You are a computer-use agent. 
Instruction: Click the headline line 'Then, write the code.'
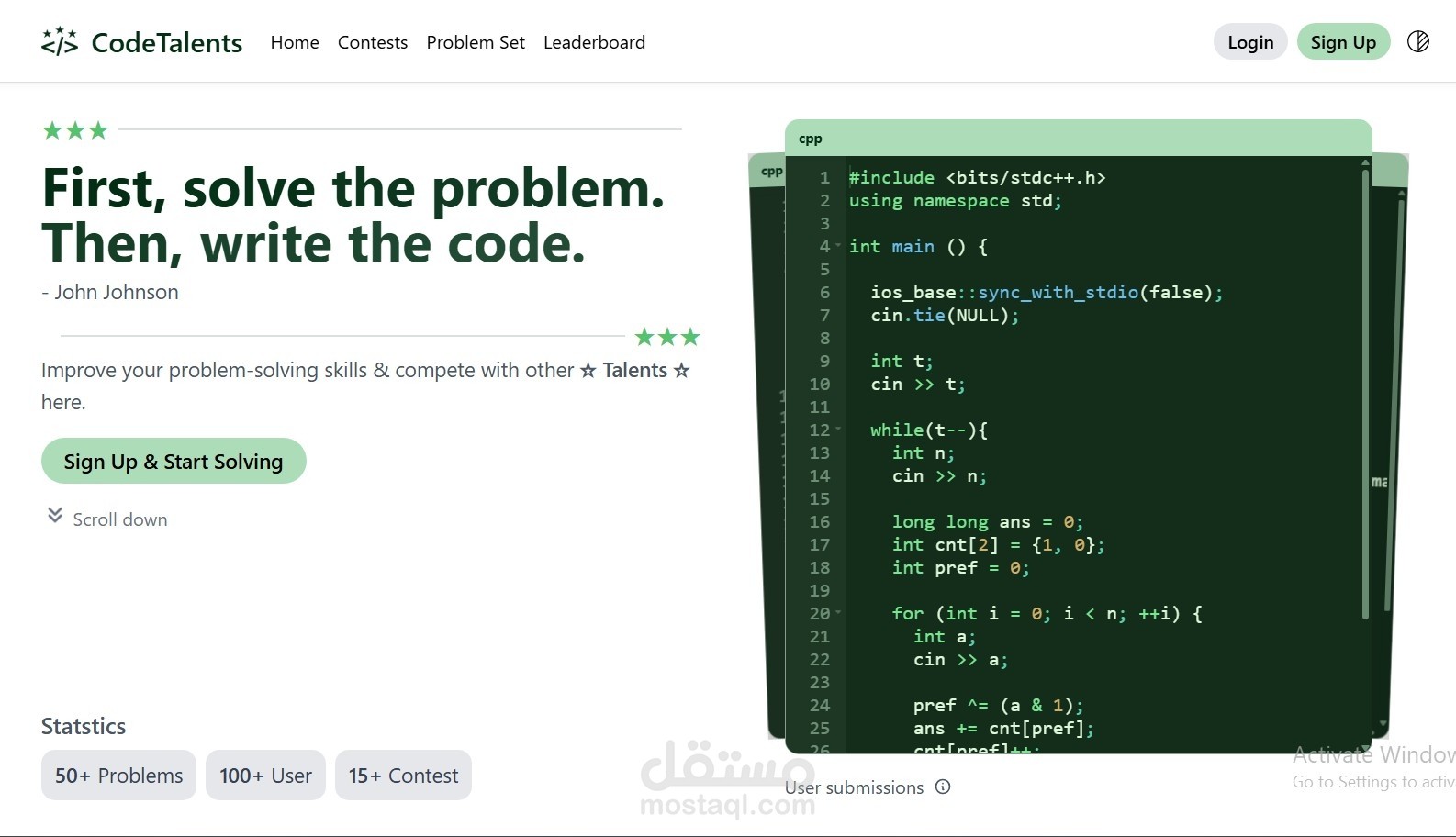click(x=314, y=243)
